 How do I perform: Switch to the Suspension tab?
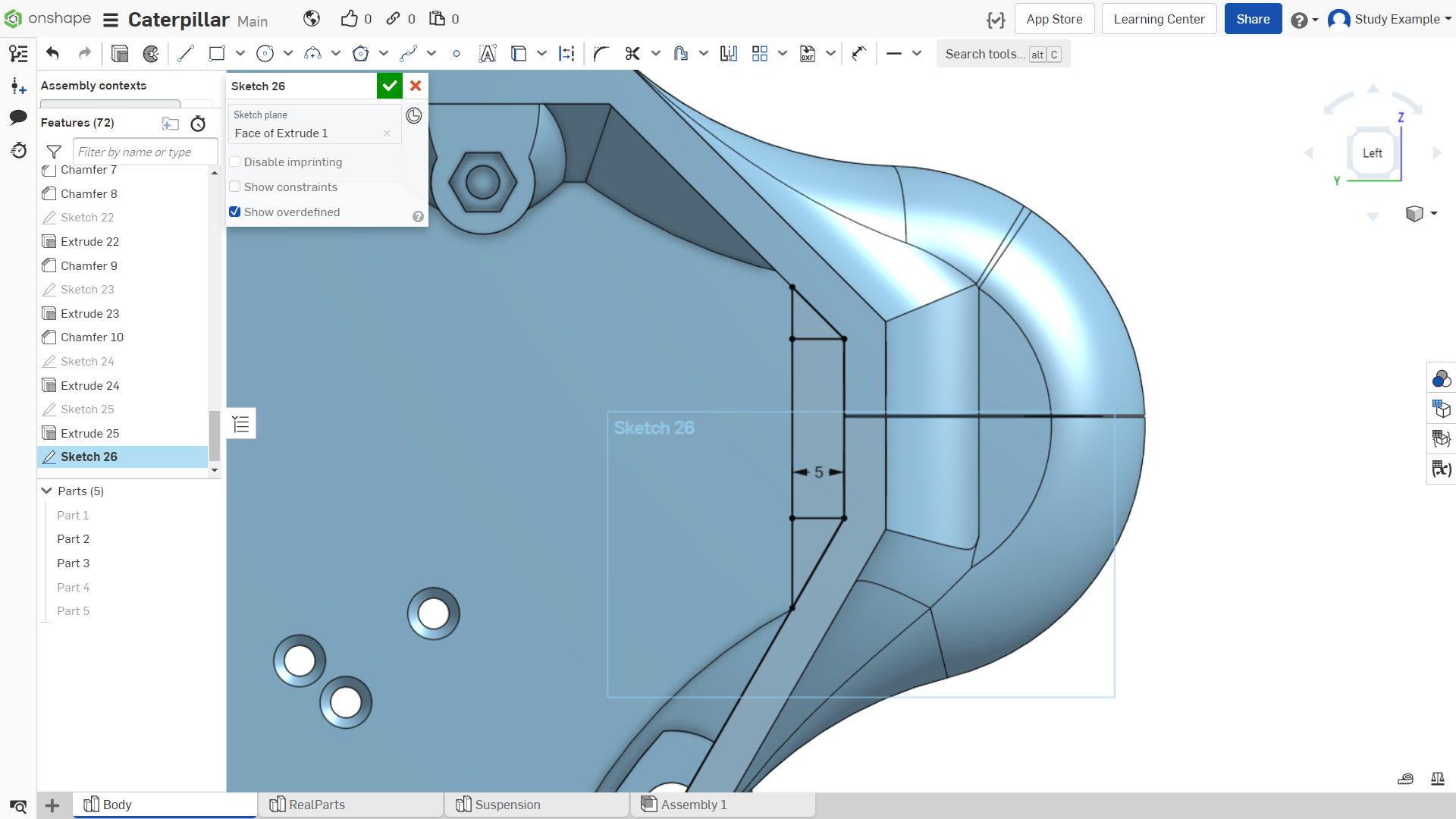(x=537, y=805)
